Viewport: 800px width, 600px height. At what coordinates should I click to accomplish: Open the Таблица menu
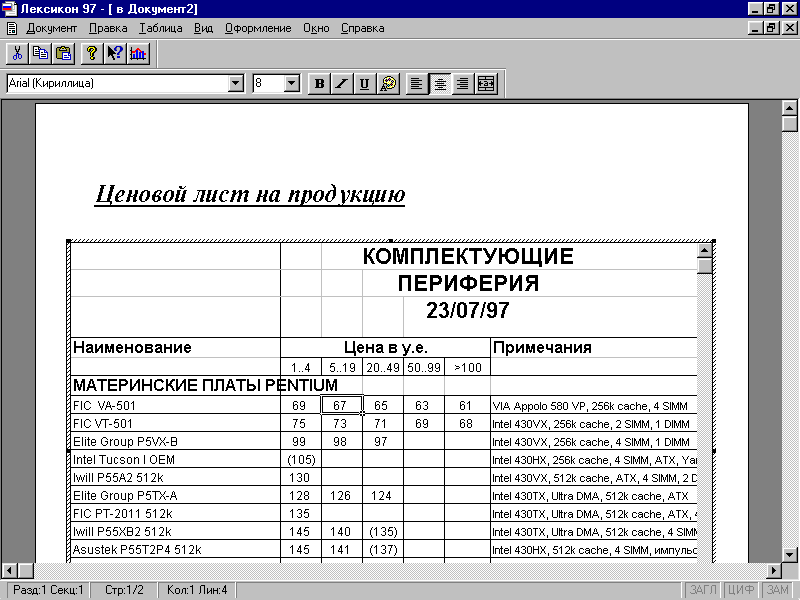[161, 29]
